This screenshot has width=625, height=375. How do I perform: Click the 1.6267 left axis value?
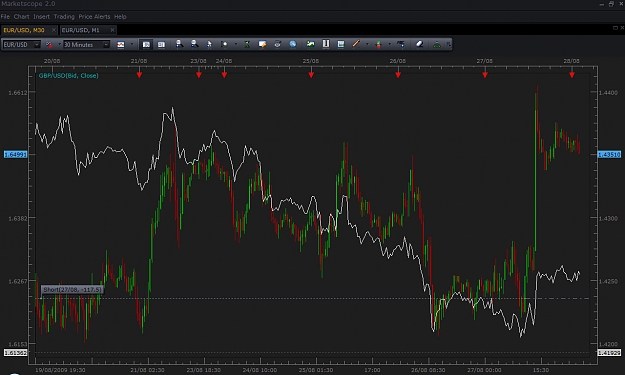click(18, 281)
